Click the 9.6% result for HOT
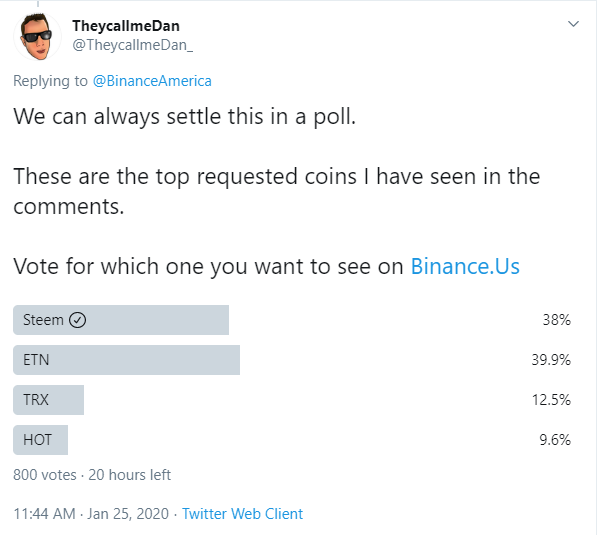 555,440
